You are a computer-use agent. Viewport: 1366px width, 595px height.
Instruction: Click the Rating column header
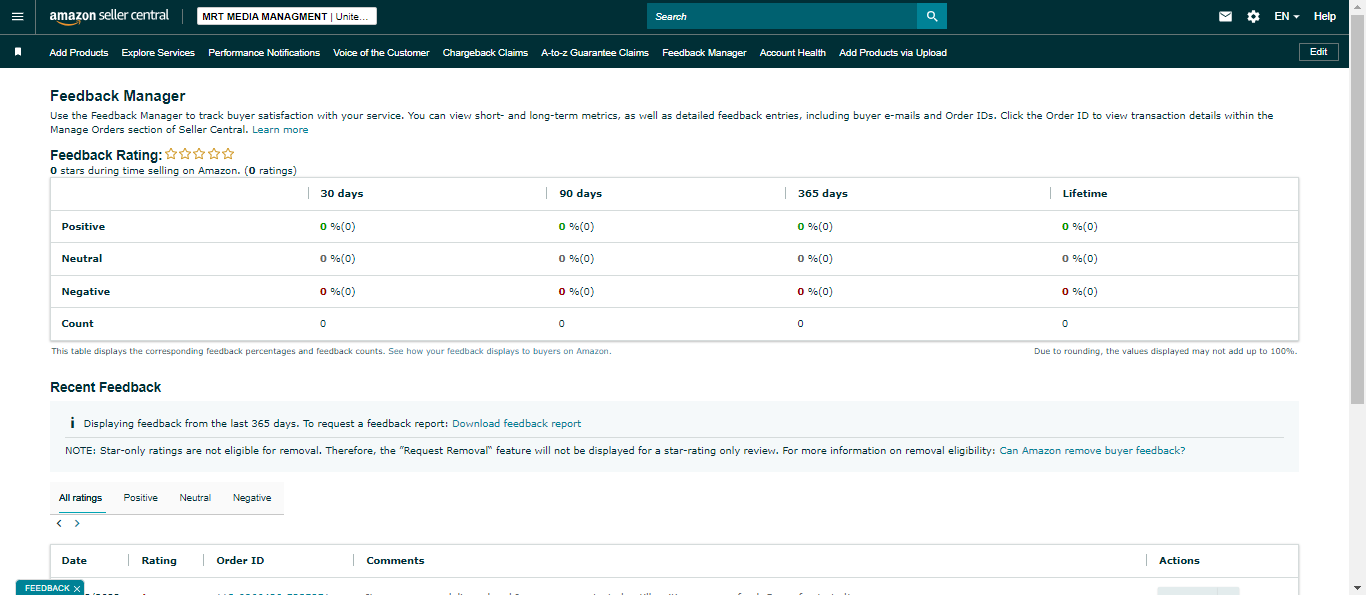coord(159,561)
